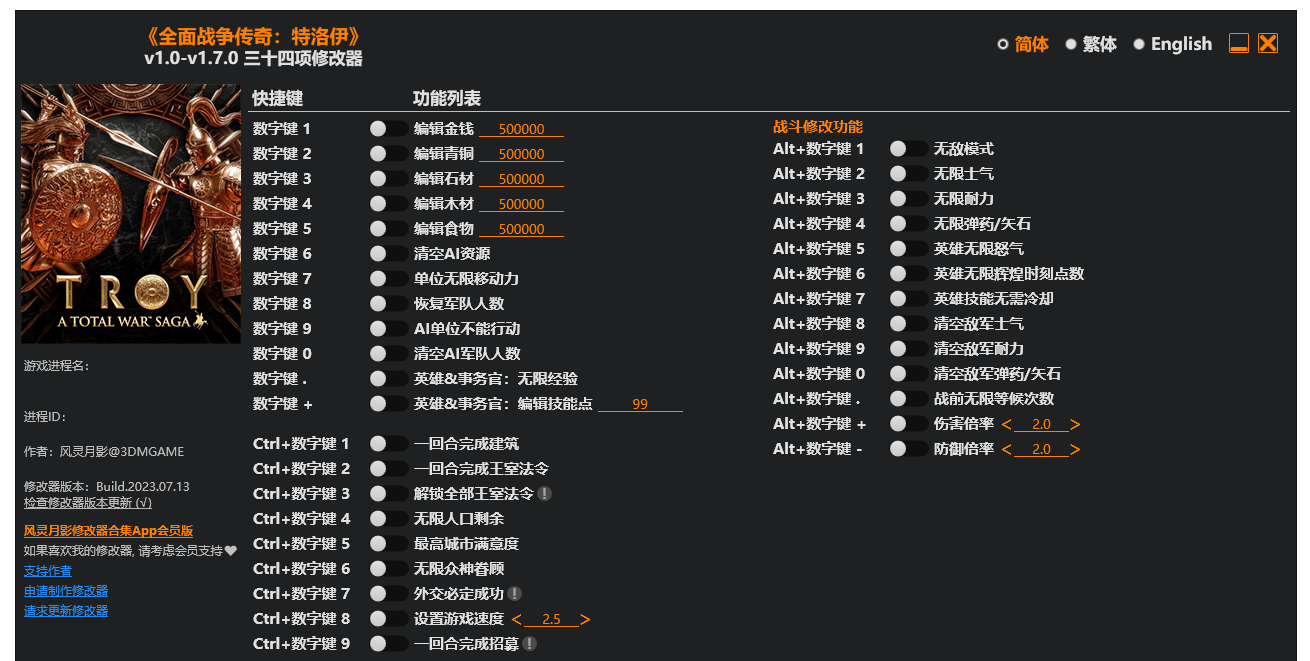This screenshot has width=1310, height=661.
Task: Enable 无限众神眷顾 toggle
Action: pyautogui.click(x=388, y=569)
